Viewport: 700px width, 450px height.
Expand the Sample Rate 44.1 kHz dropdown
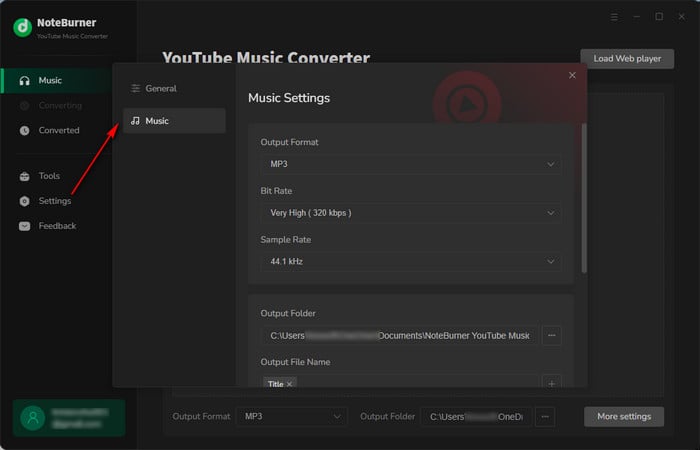[410, 261]
